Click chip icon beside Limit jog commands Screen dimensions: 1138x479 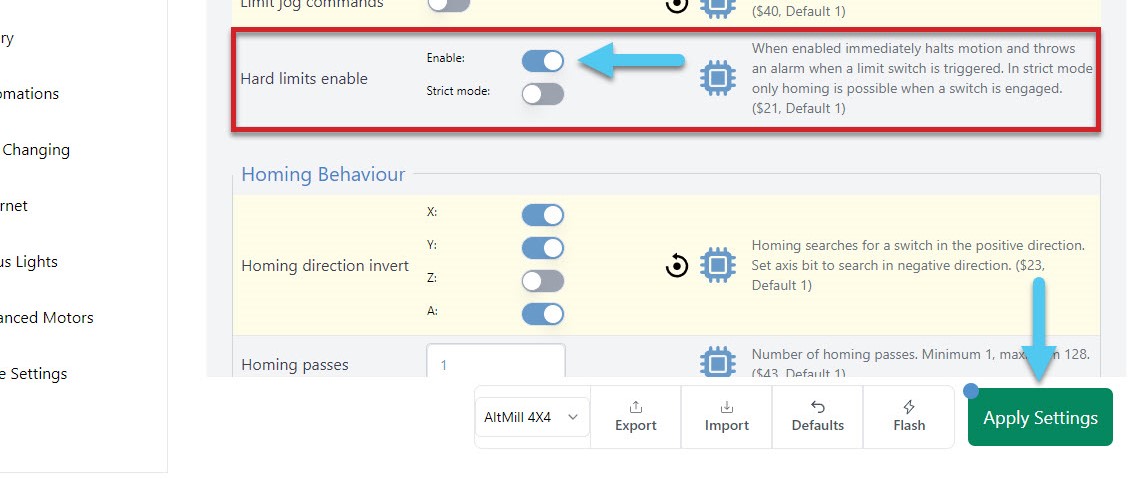point(717,6)
